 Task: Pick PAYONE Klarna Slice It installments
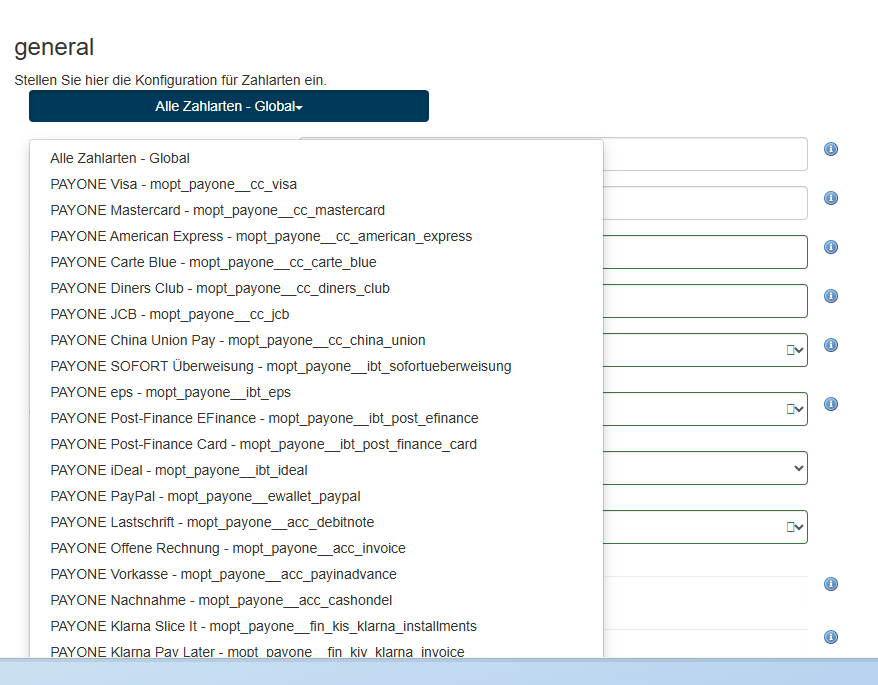click(x=263, y=626)
